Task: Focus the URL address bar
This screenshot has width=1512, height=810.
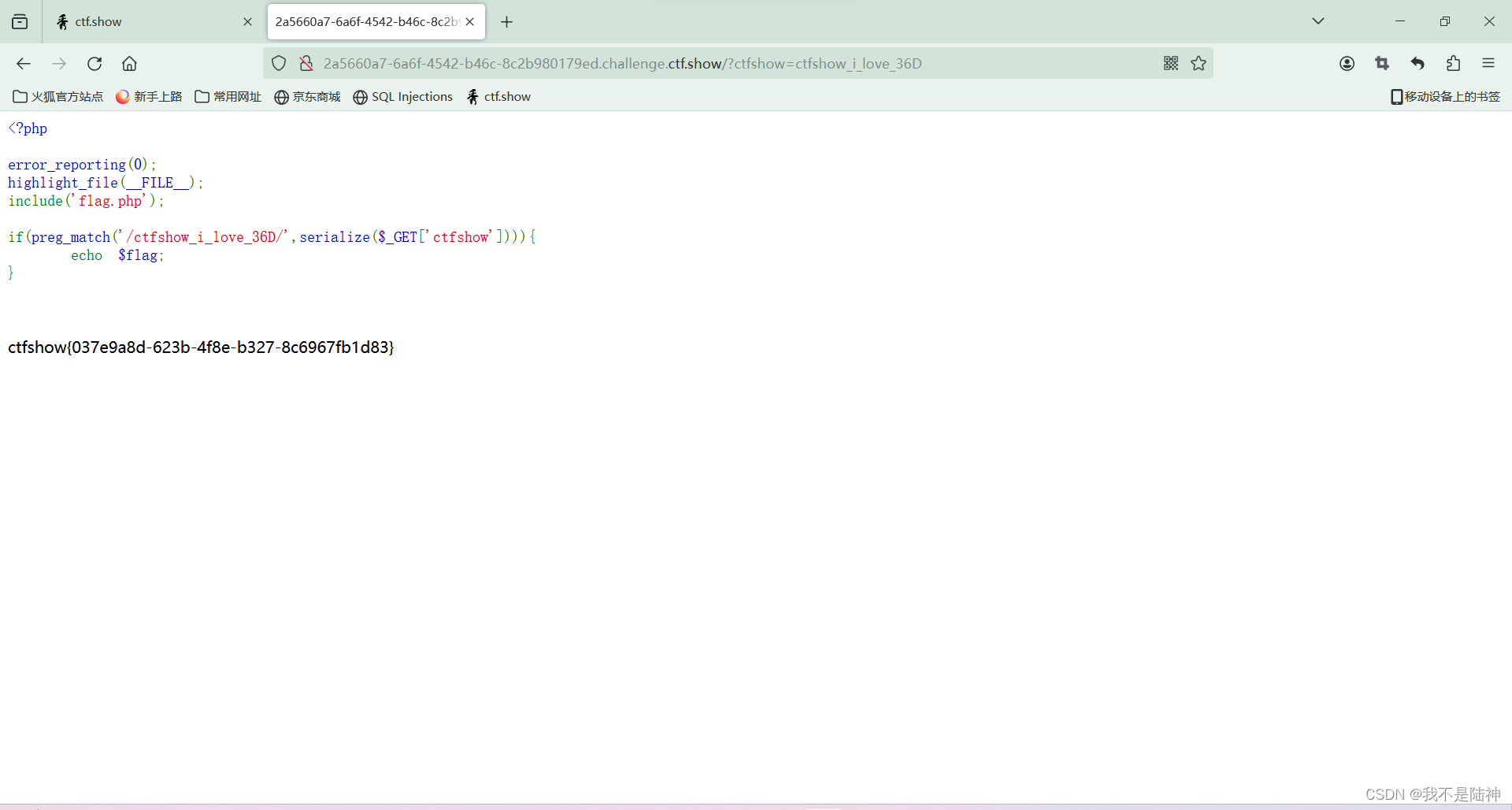Action: tap(738, 64)
